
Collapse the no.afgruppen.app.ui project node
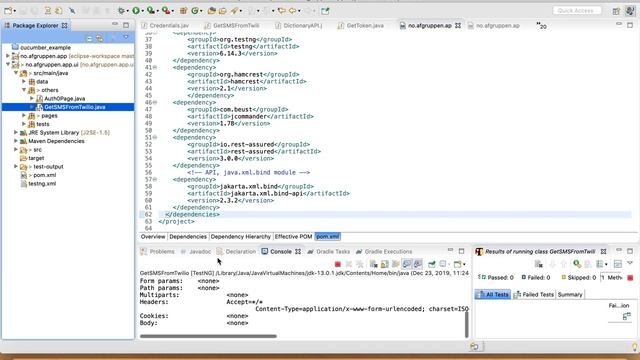8,64
